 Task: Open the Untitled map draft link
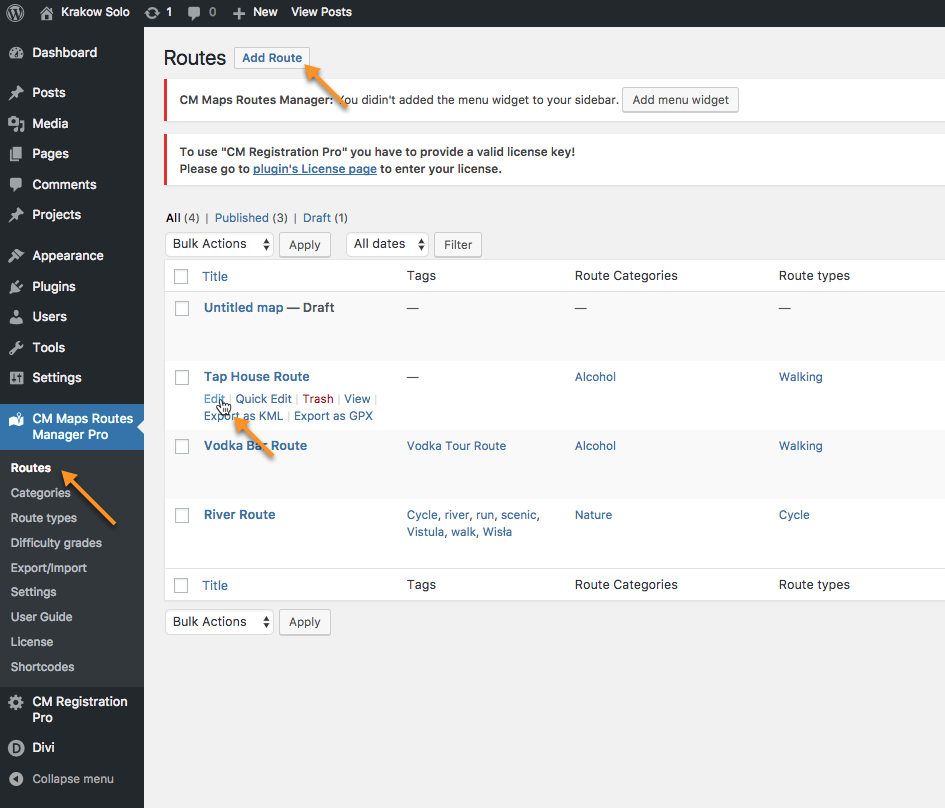[243, 308]
